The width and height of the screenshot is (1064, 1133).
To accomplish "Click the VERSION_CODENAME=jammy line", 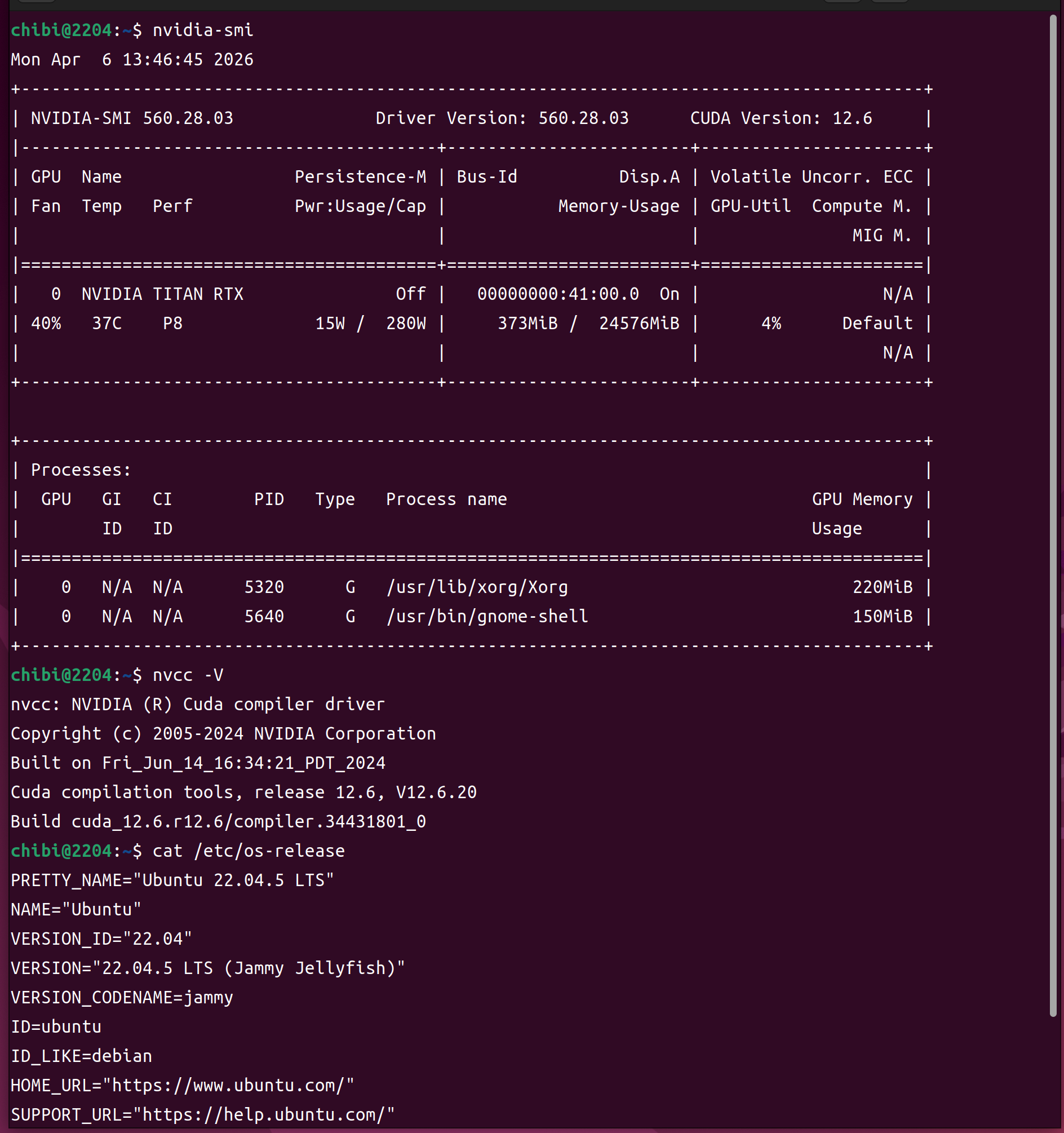I will pos(122,997).
